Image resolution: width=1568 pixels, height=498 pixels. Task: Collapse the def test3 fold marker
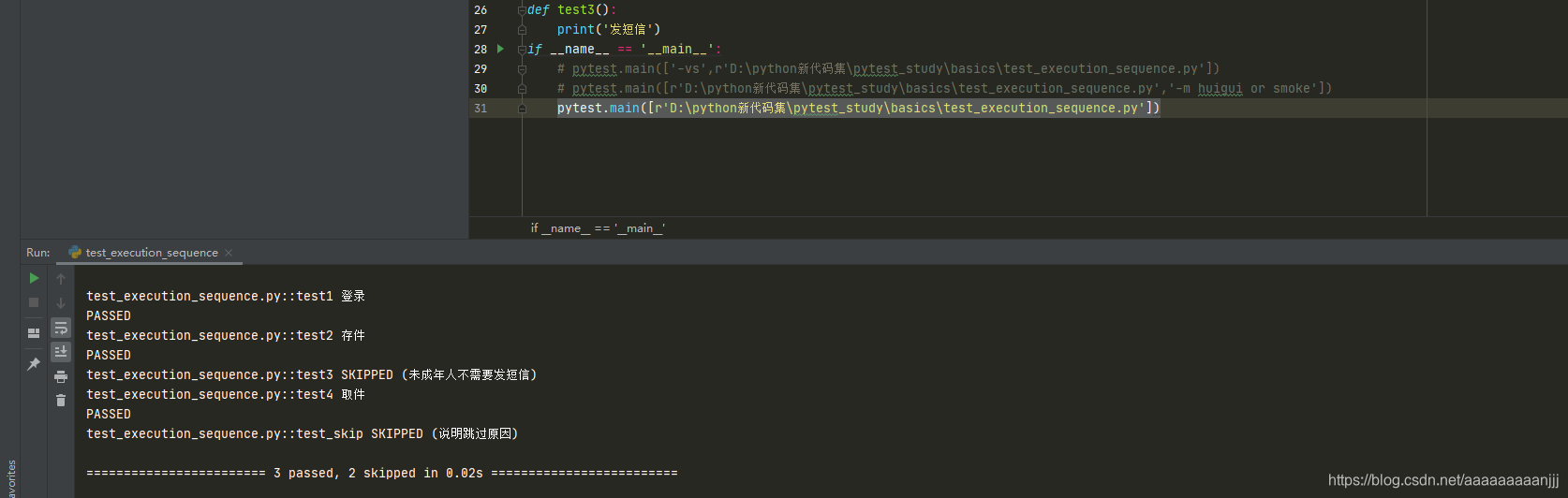(522, 10)
